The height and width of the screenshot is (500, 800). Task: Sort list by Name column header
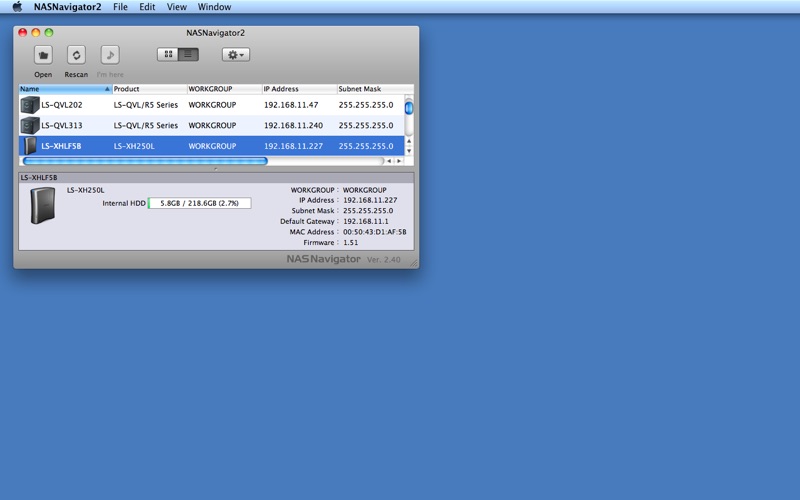click(x=62, y=89)
